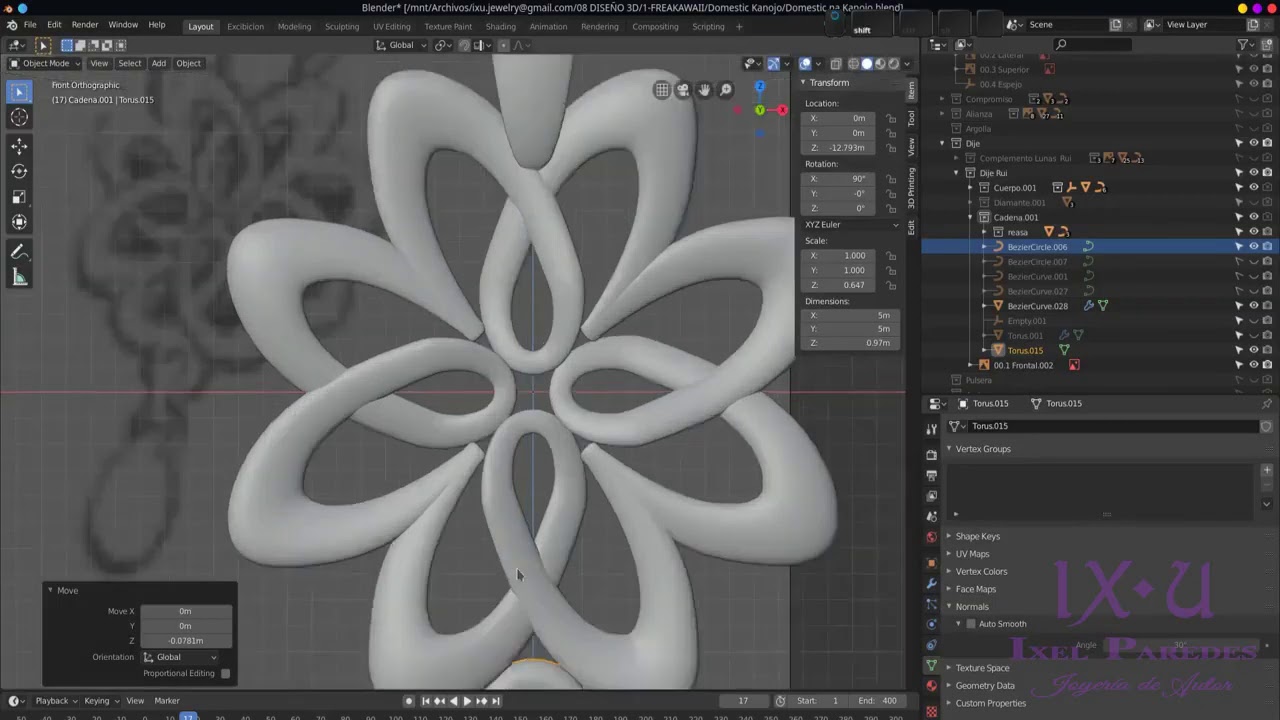This screenshot has width=1280, height=720.
Task: Lock the Location X axis
Action: 891,118
